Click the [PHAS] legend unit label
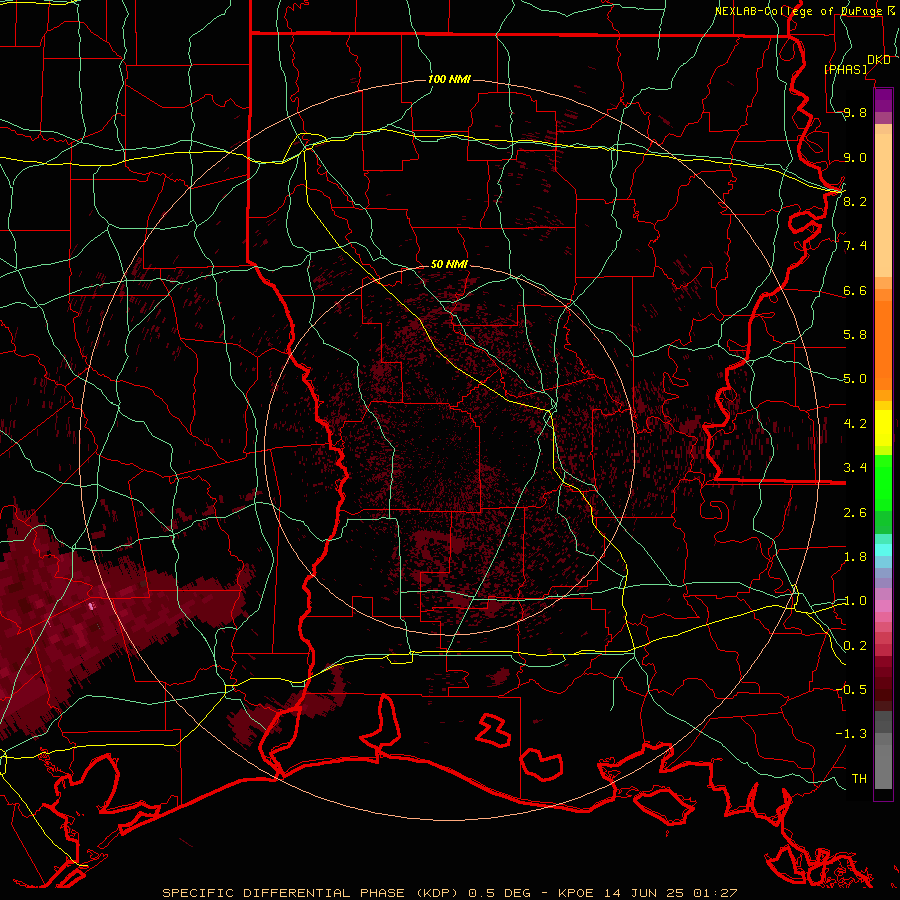The width and height of the screenshot is (900, 900). point(846,69)
